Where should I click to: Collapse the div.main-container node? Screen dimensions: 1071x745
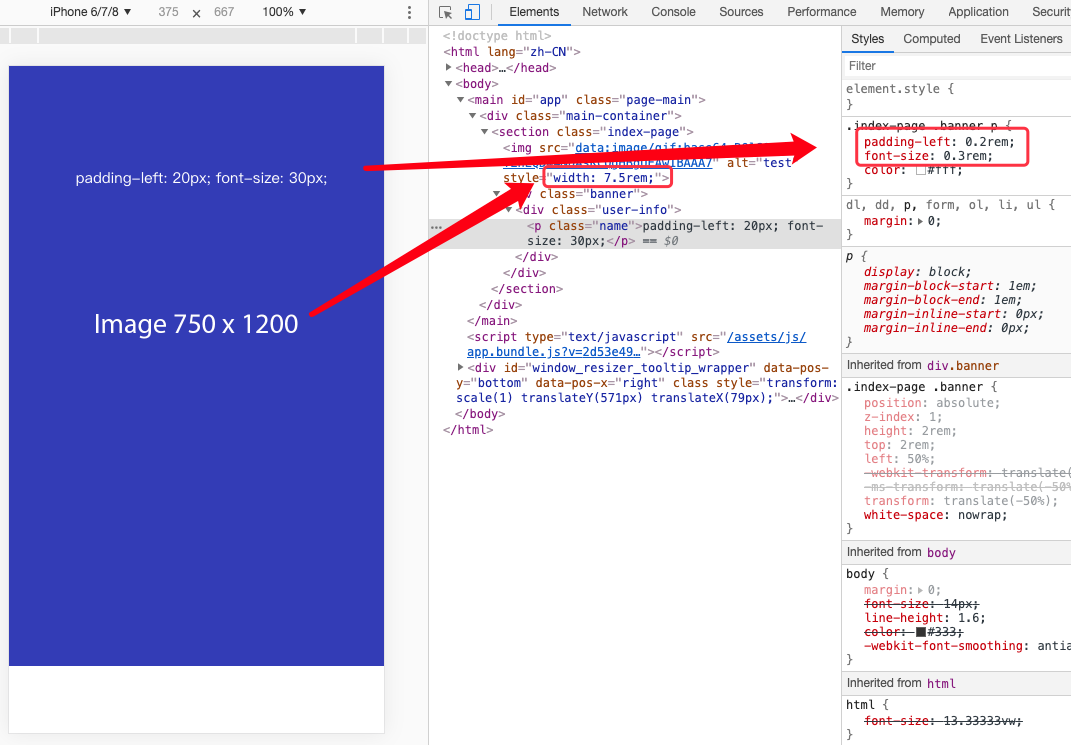pos(472,116)
